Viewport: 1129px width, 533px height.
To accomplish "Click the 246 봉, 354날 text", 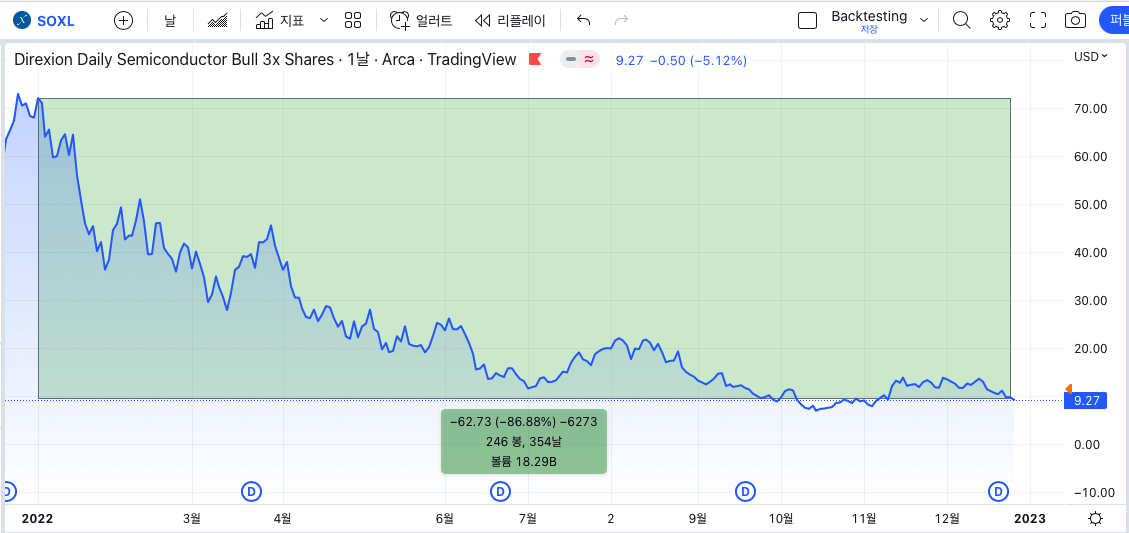I will coord(523,441).
